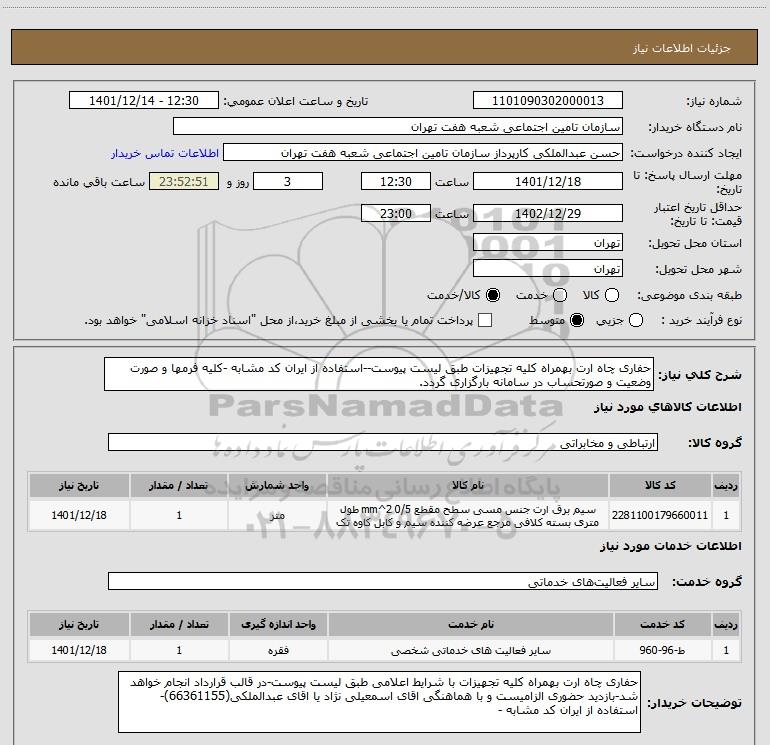The height and width of the screenshot is (745, 770).
Task: Click the واحد اندازه گیری column header
Action: point(278,624)
